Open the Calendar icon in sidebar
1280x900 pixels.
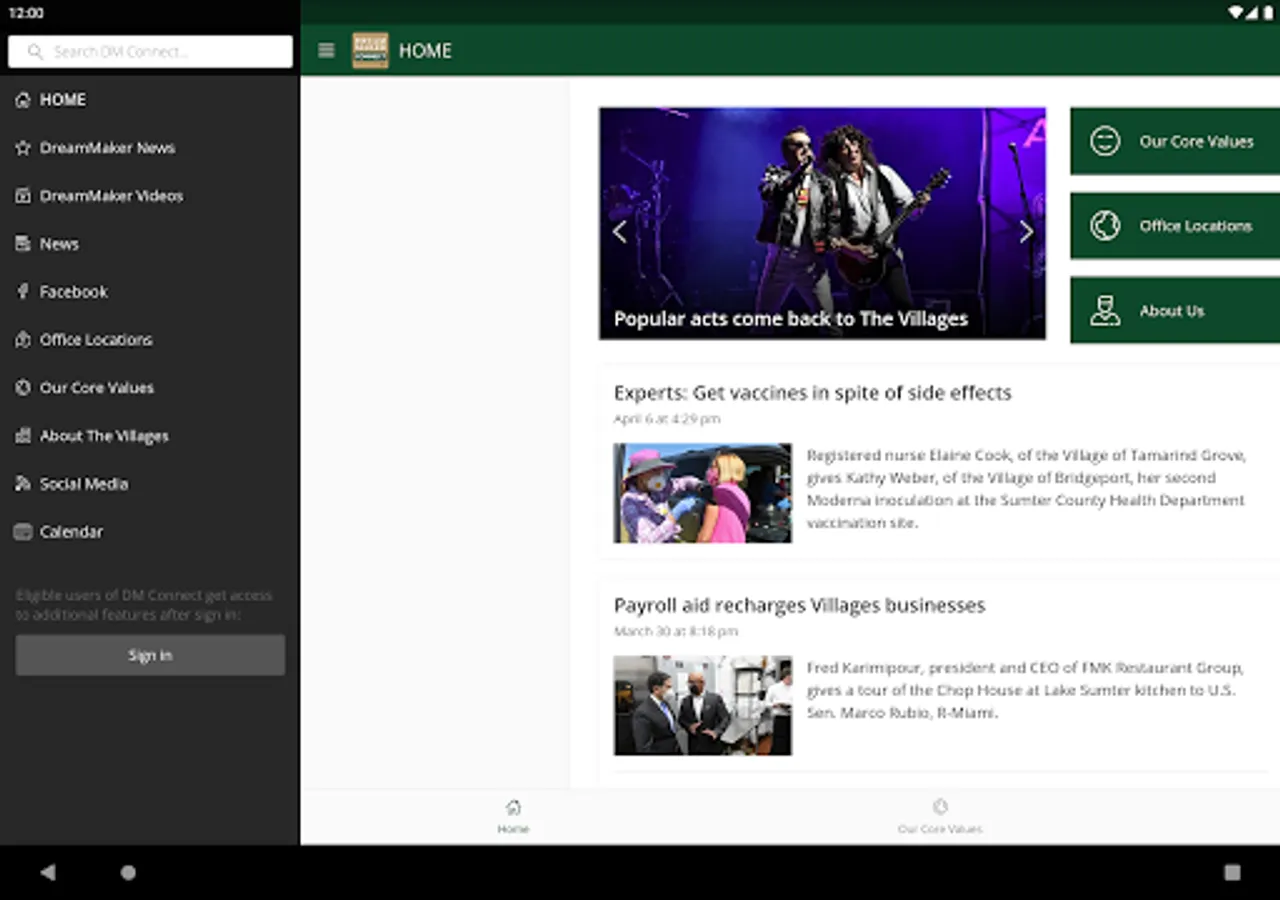tap(23, 532)
